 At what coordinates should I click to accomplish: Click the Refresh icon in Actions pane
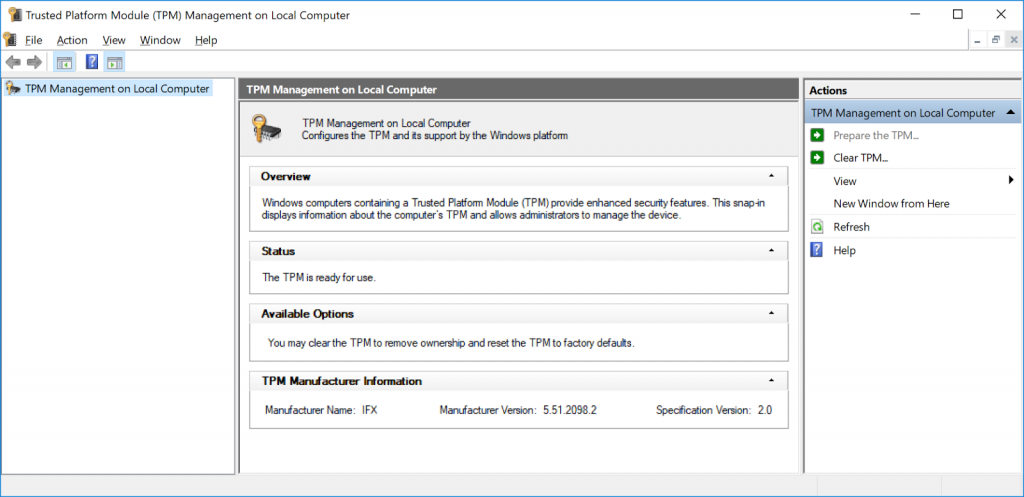tap(817, 227)
